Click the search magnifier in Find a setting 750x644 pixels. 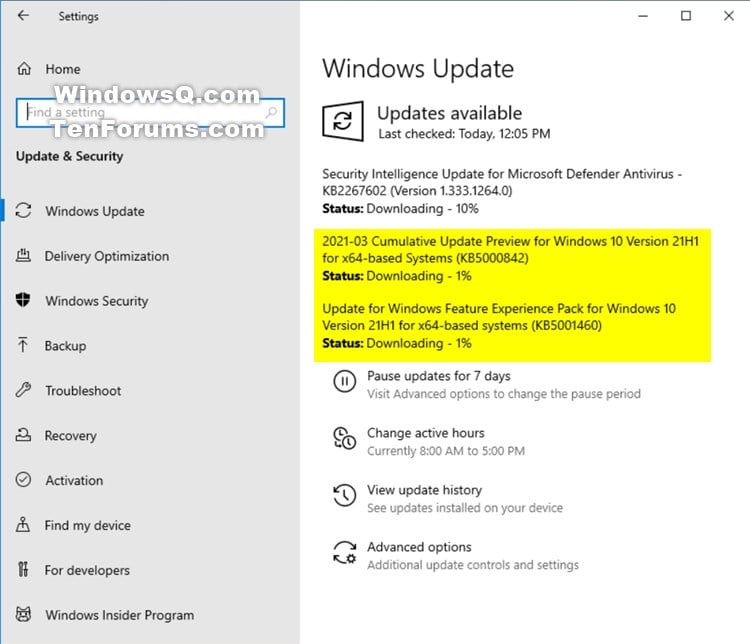[x=271, y=112]
